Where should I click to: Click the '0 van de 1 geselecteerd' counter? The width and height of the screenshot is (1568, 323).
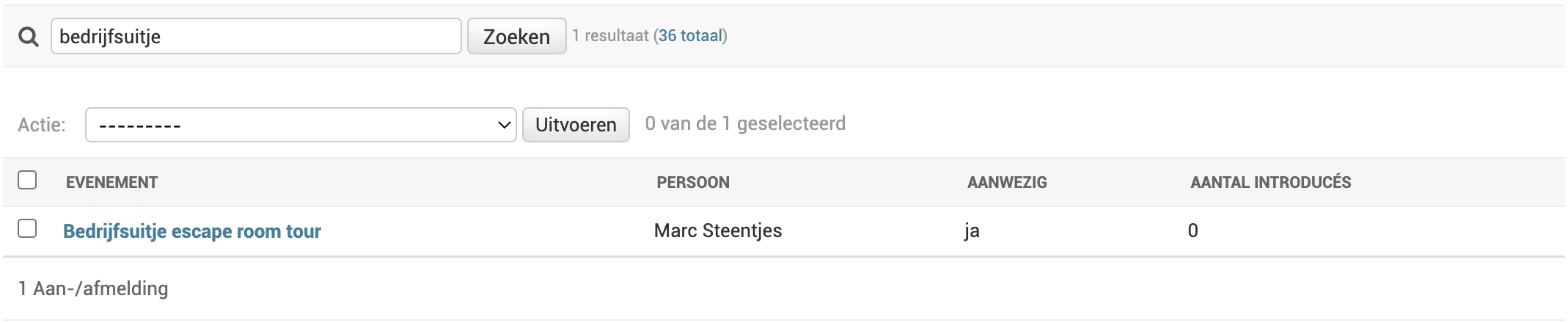point(744,123)
